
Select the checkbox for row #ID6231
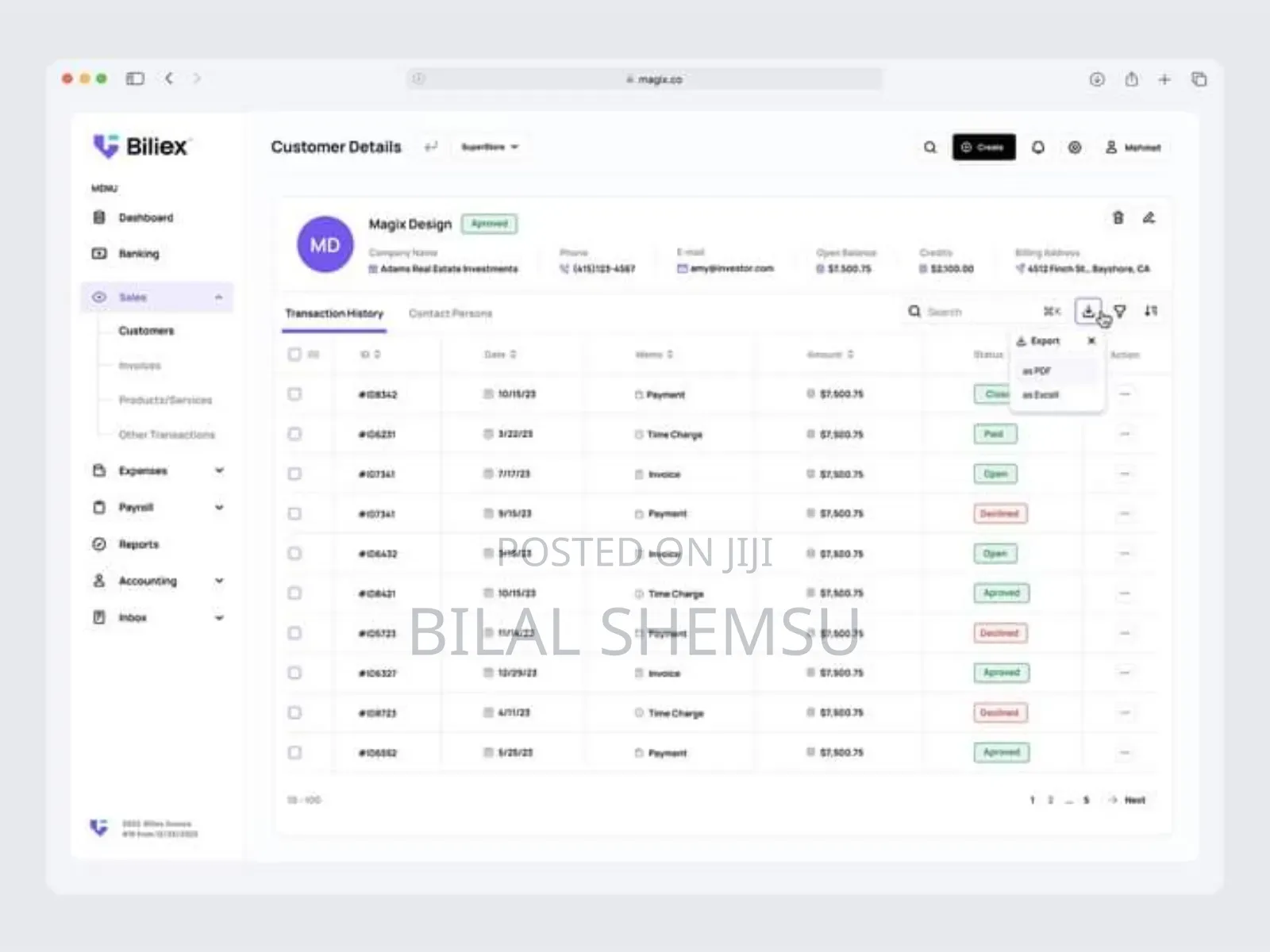click(294, 434)
